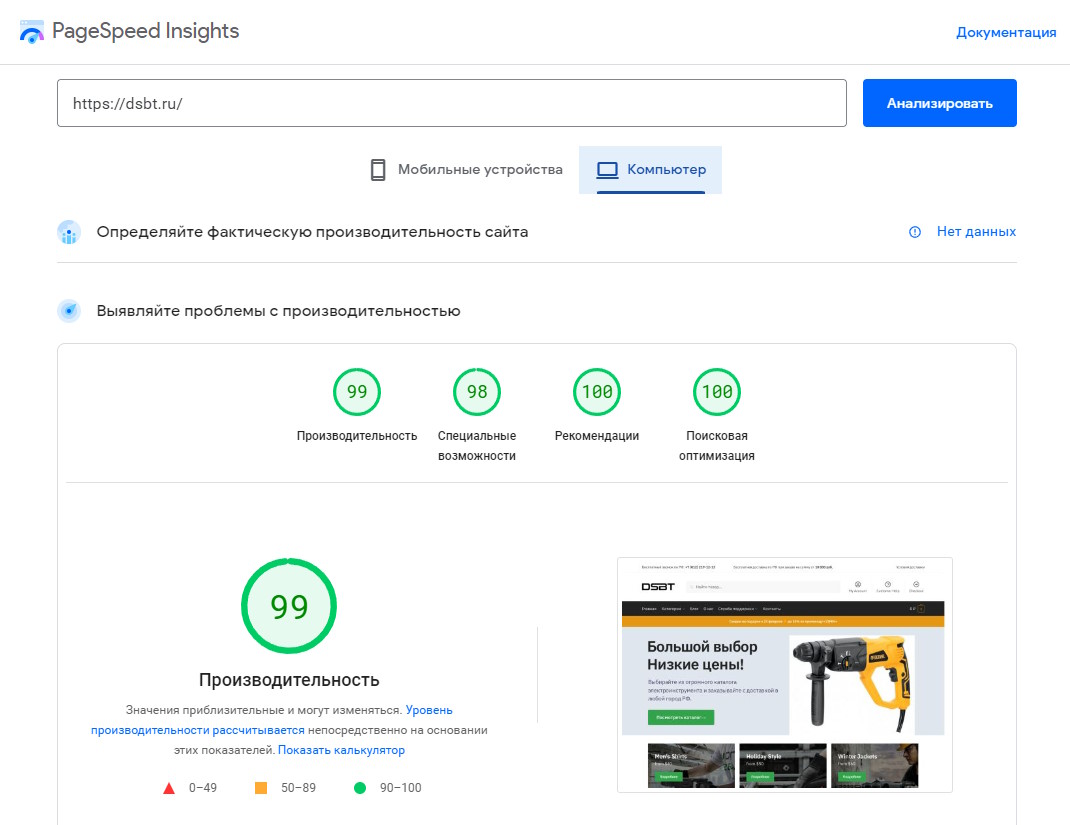This screenshot has width=1070, height=825.
Task: Open the Документация link
Action: coord(1006,32)
